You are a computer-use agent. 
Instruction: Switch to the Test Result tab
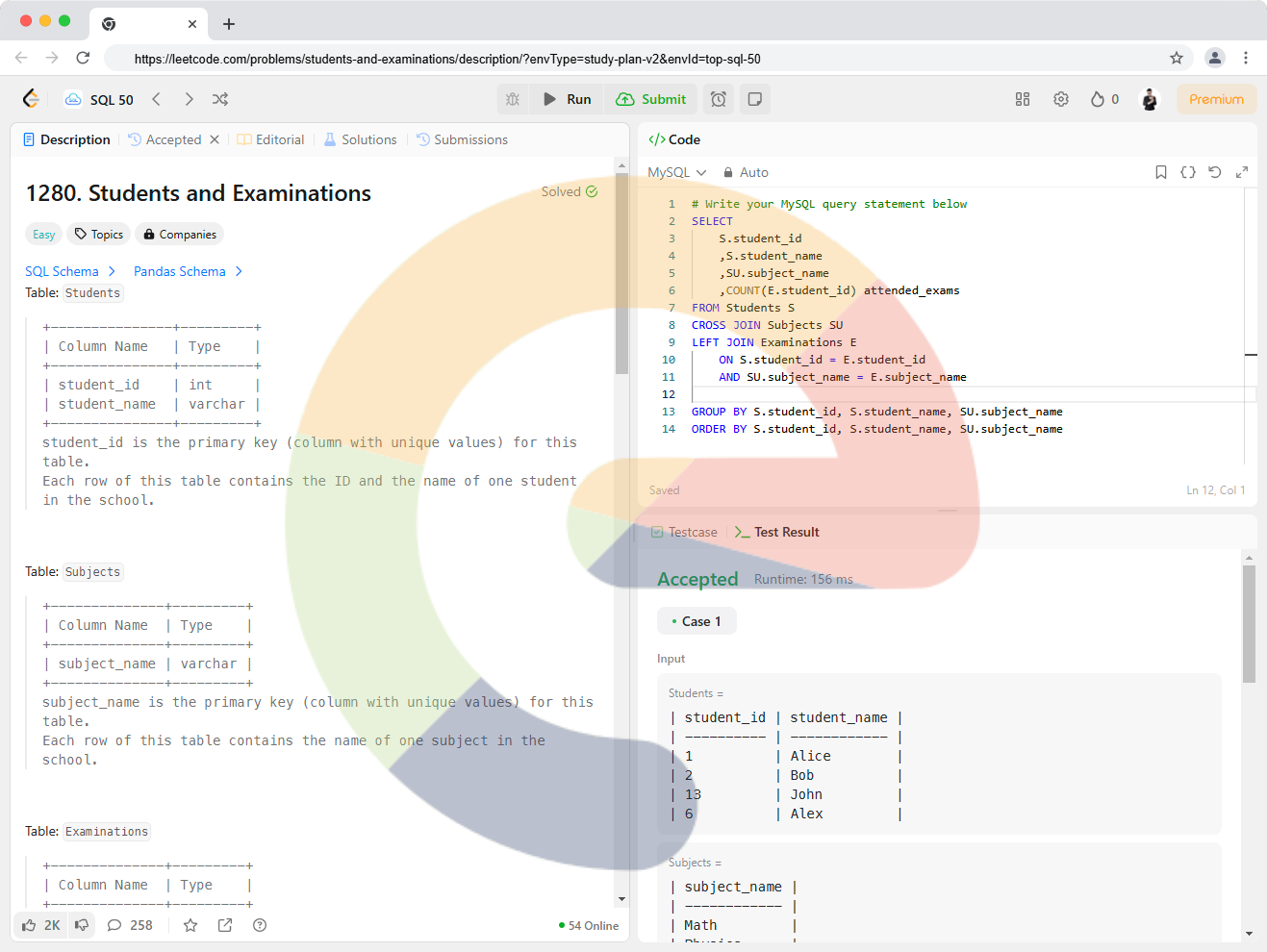pyautogui.click(x=776, y=532)
